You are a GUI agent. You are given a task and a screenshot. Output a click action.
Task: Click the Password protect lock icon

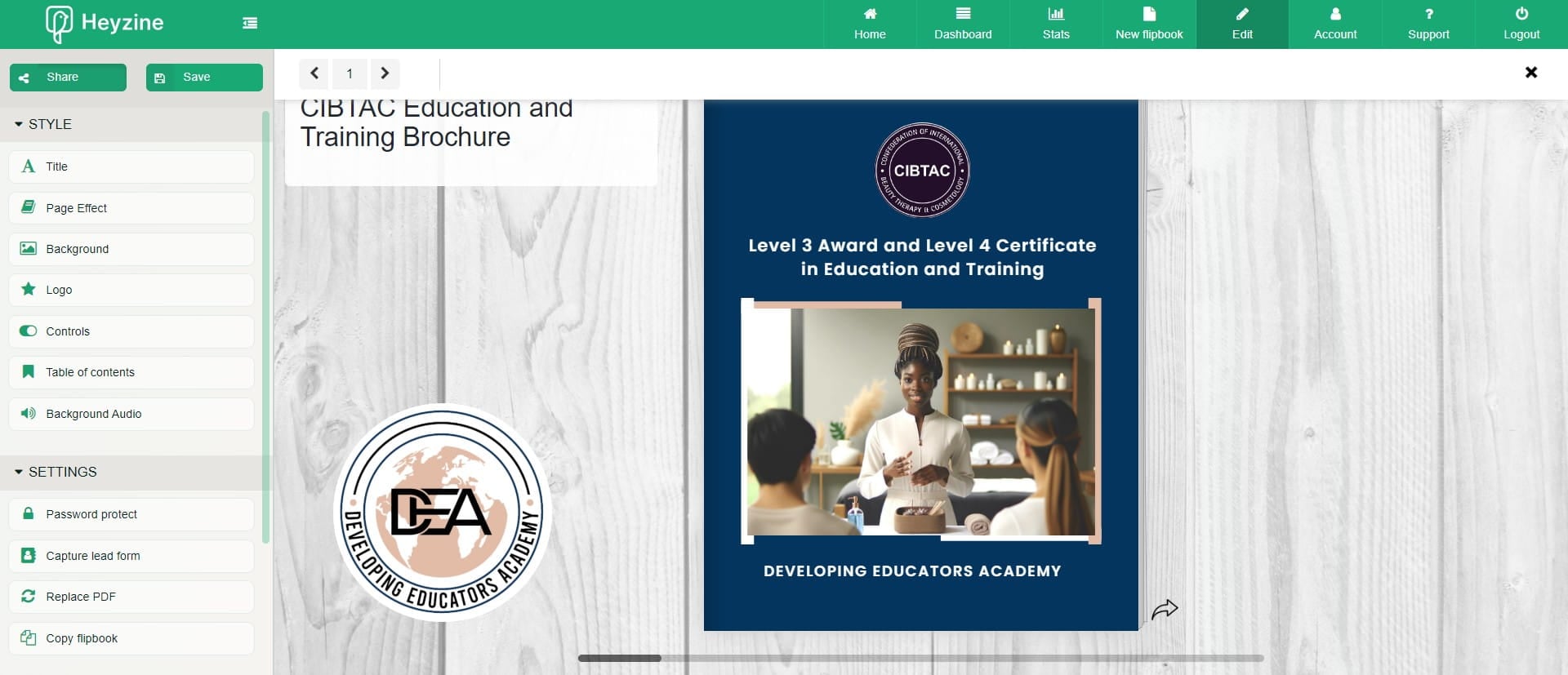[x=29, y=513]
